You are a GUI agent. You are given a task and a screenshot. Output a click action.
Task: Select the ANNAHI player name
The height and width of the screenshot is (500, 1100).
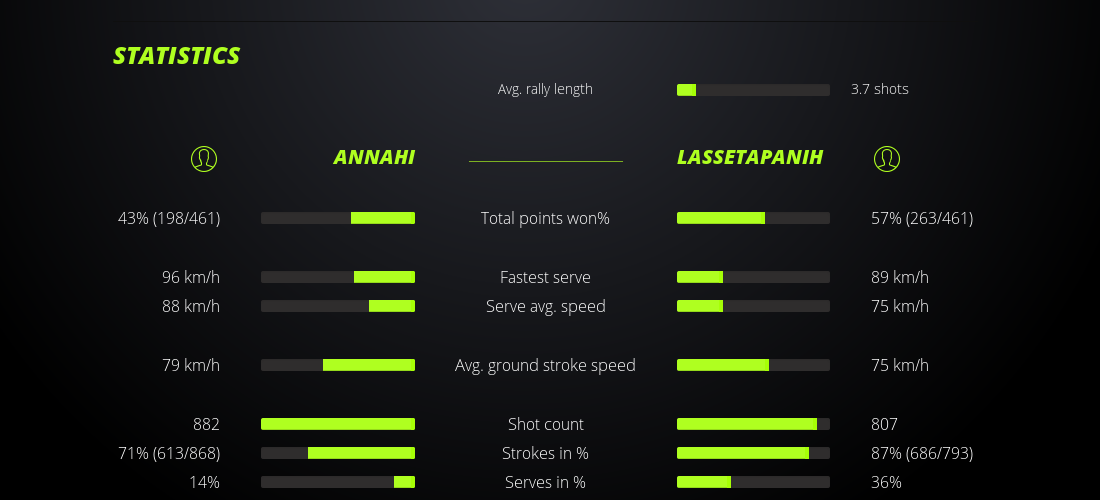(x=374, y=158)
